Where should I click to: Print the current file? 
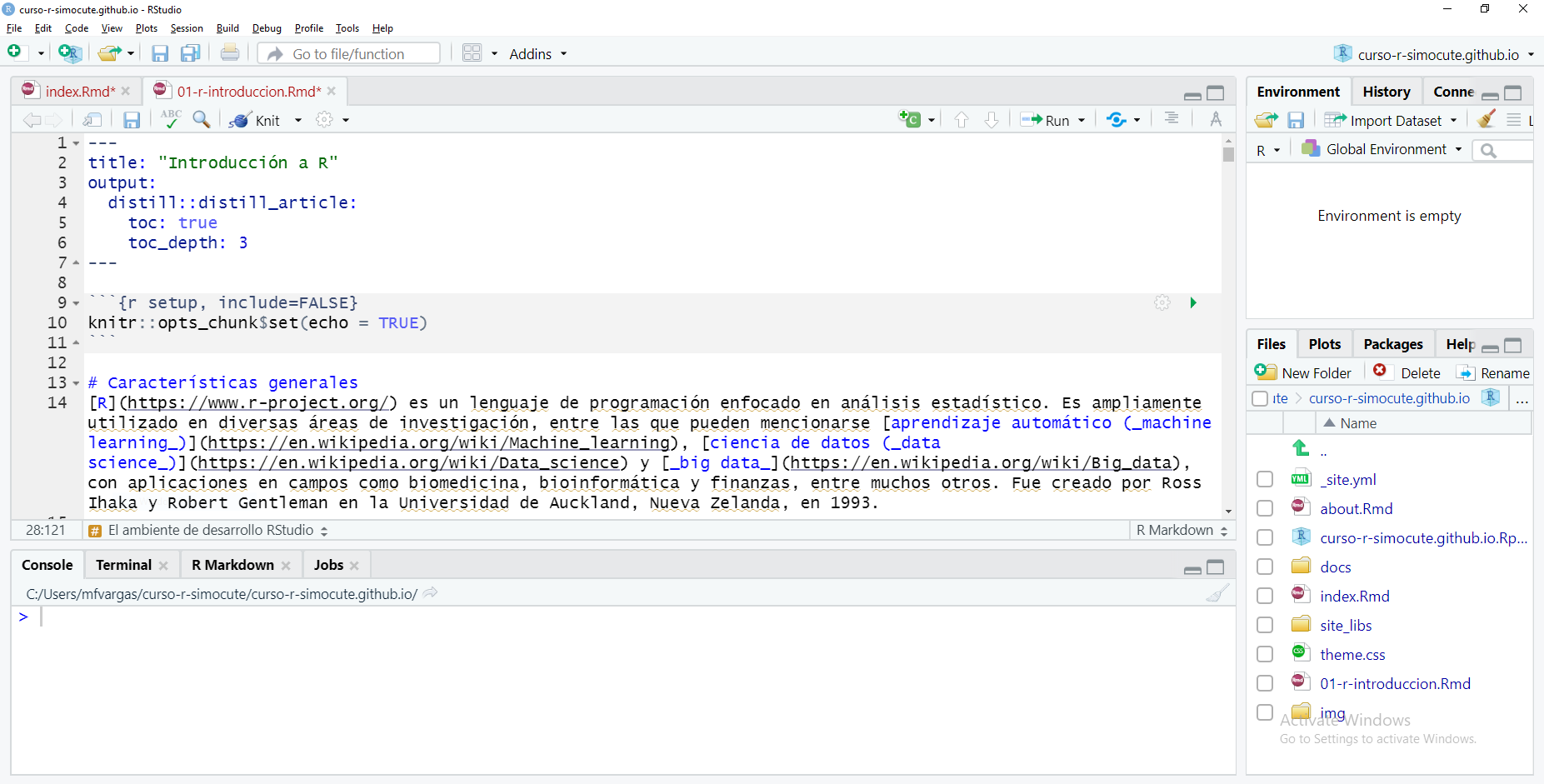[230, 53]
